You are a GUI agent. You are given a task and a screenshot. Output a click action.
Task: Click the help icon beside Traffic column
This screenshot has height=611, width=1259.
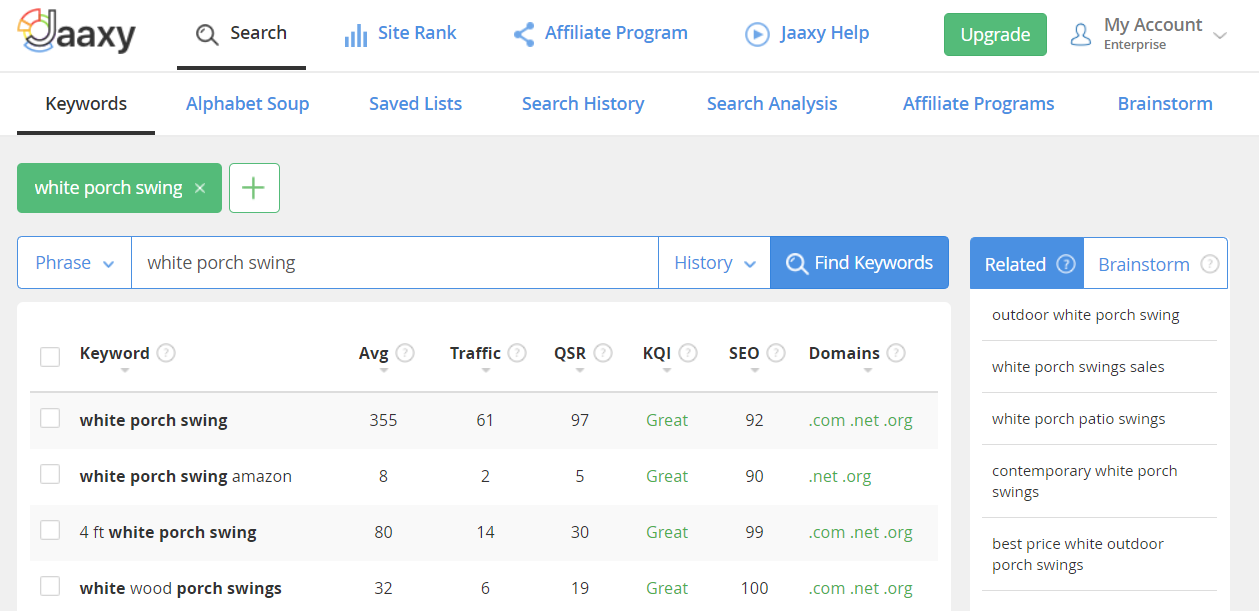(x=517, y=353)
